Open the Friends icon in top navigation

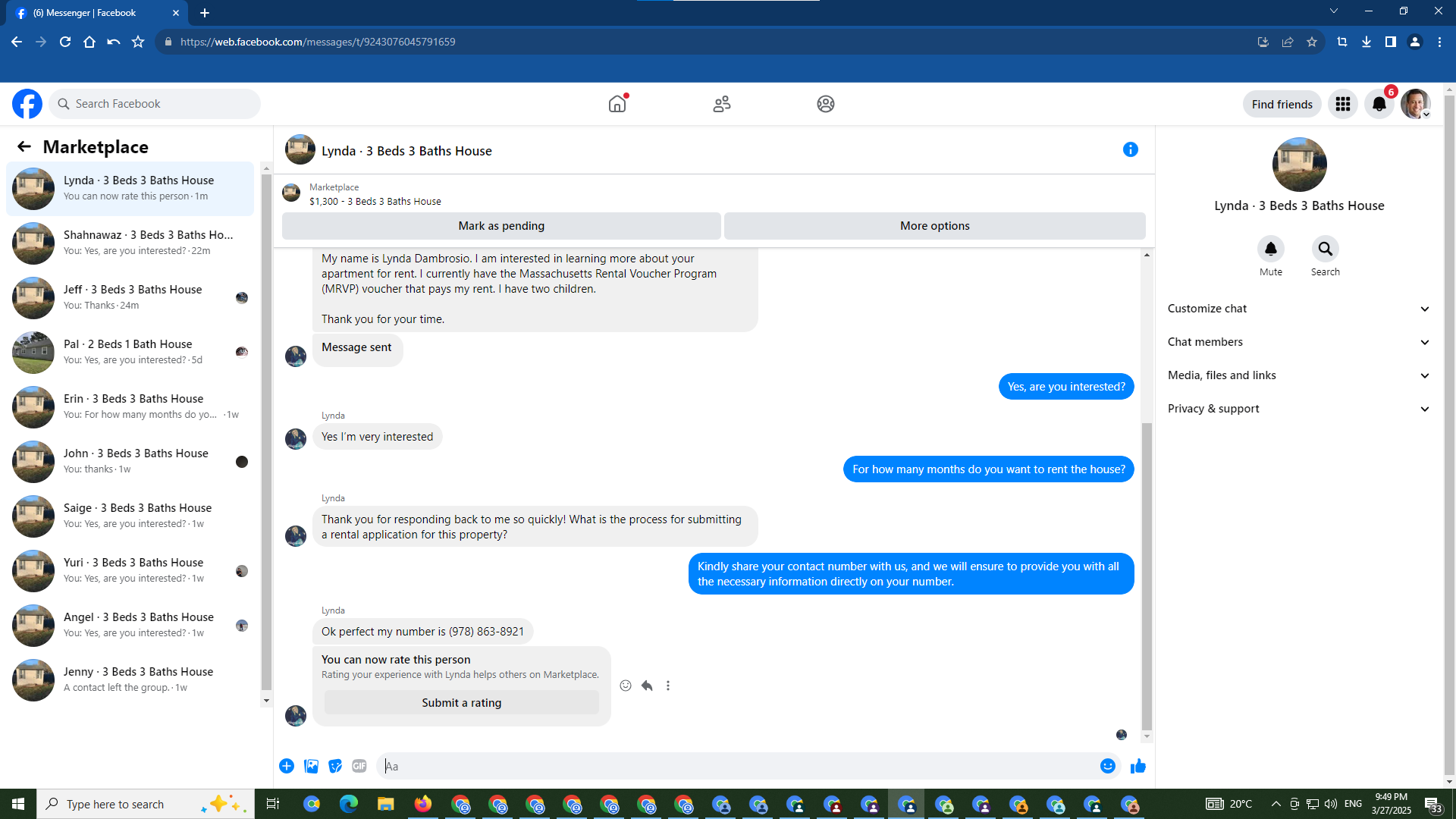pyautogui.click(x=722, y=104)
